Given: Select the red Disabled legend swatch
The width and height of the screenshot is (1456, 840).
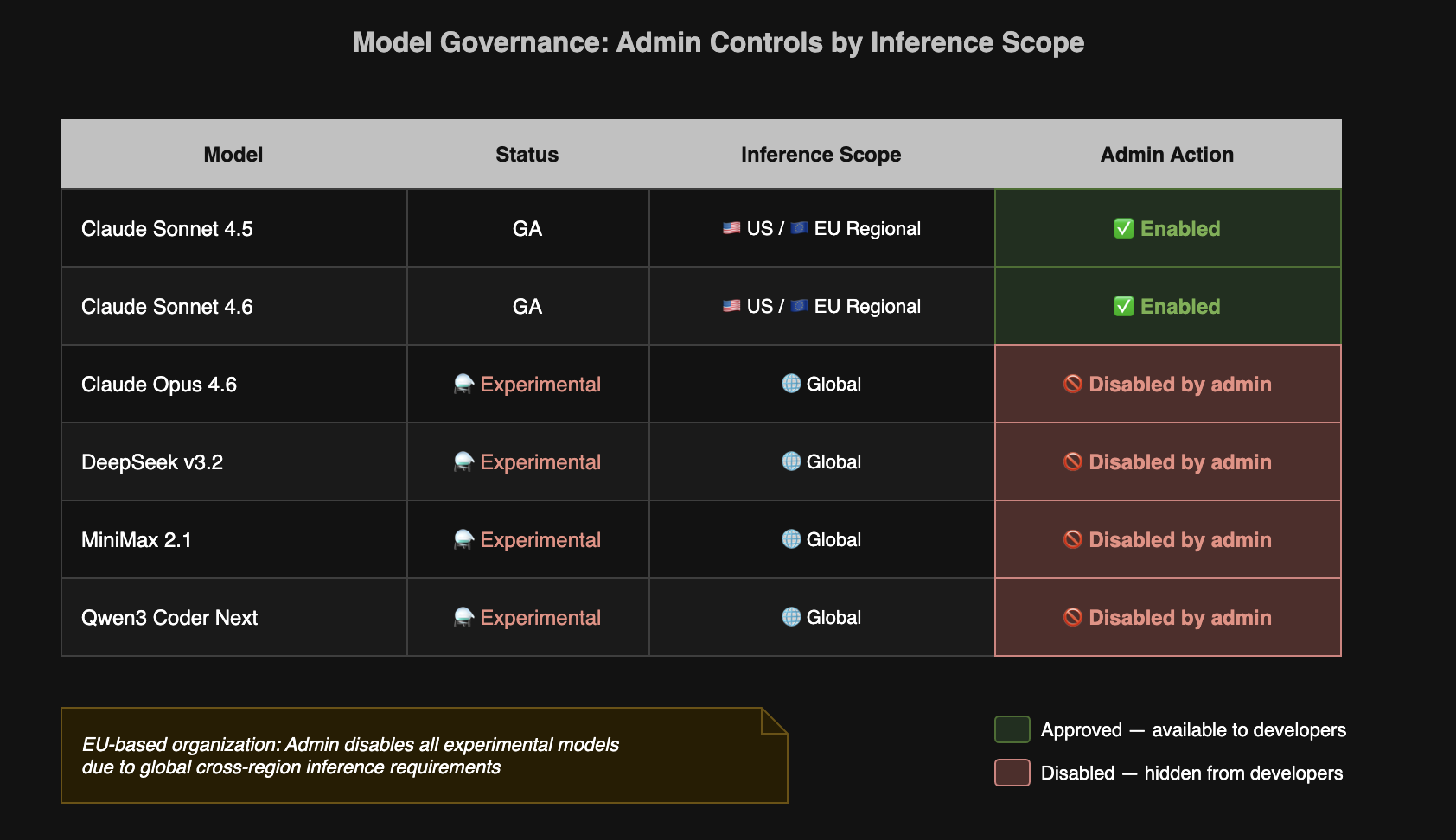Looking at the screenshot, I should 1012,773.
